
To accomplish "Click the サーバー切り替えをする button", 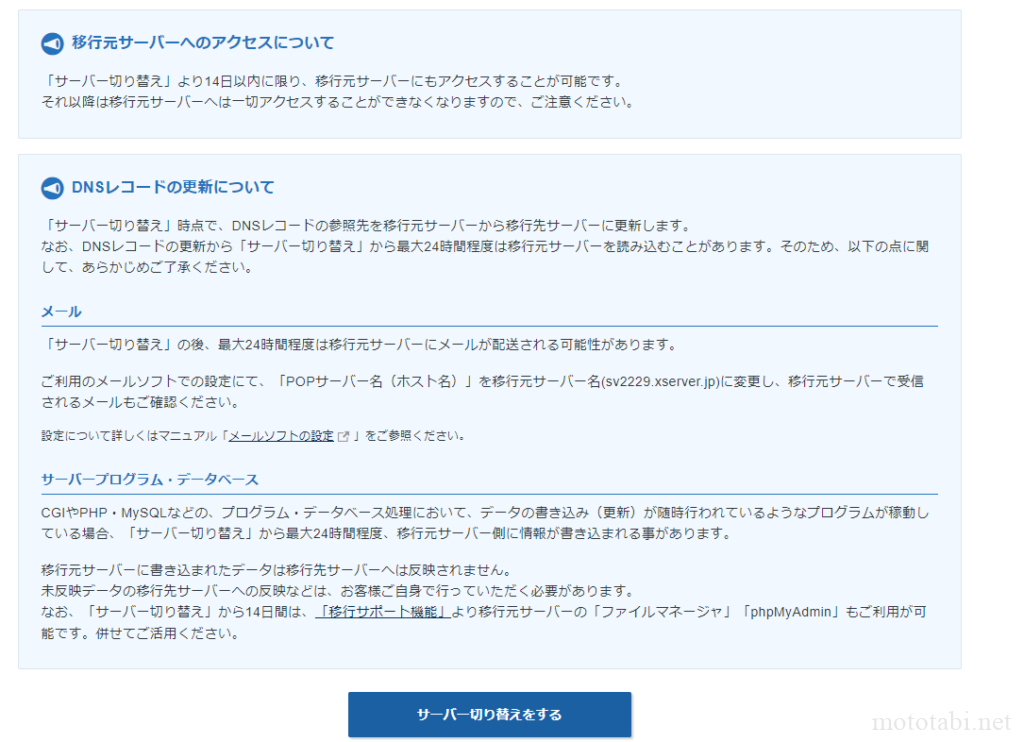I will (x=489, y=715).
